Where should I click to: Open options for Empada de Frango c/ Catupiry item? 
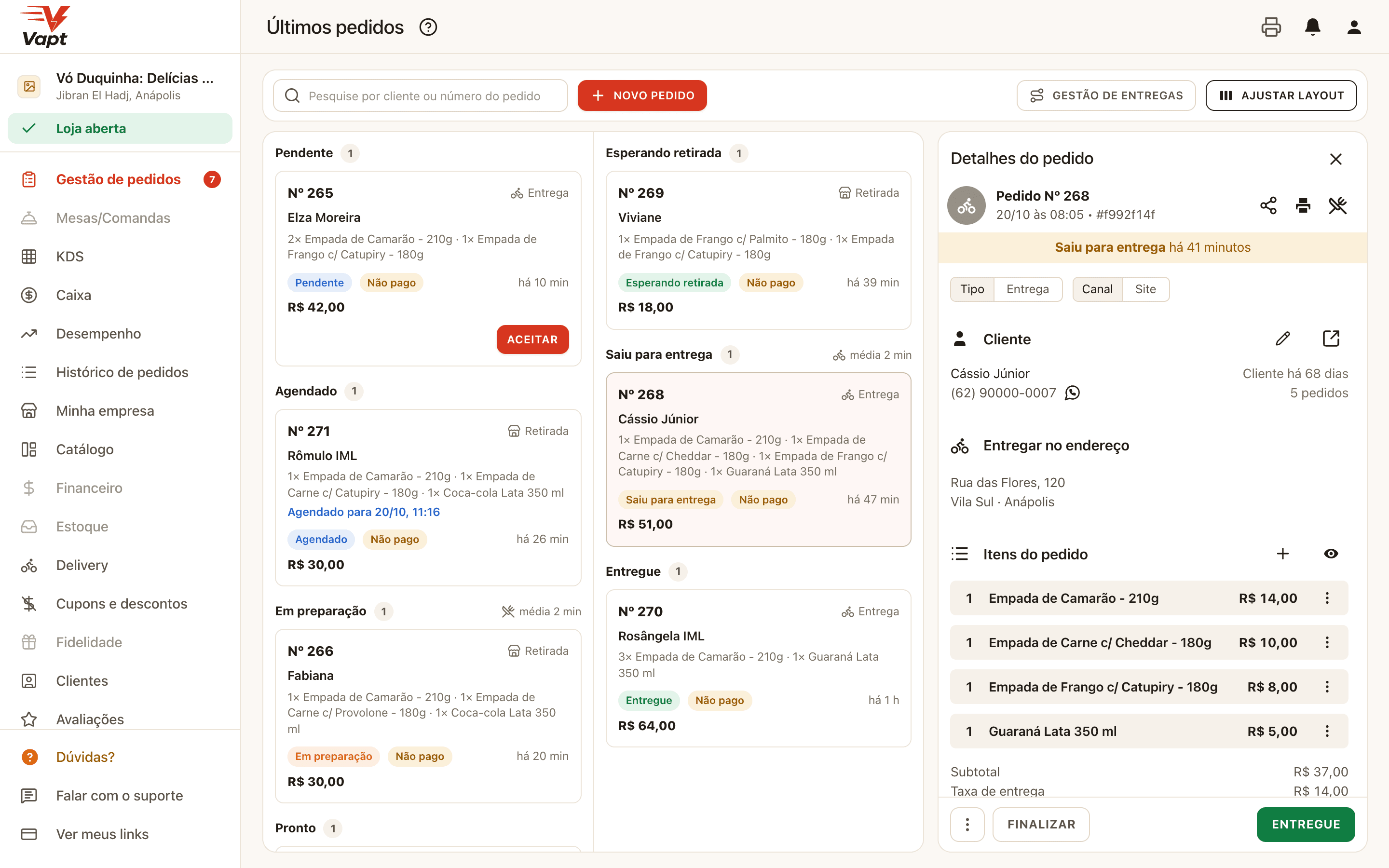(1327, 687)
